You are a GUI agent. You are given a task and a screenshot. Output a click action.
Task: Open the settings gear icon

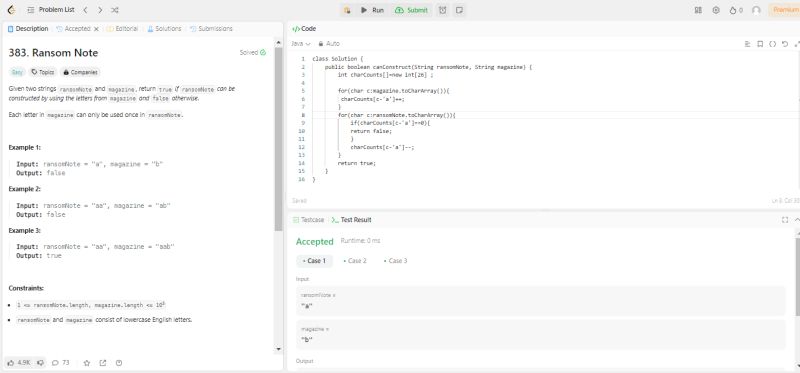point(716,10)
